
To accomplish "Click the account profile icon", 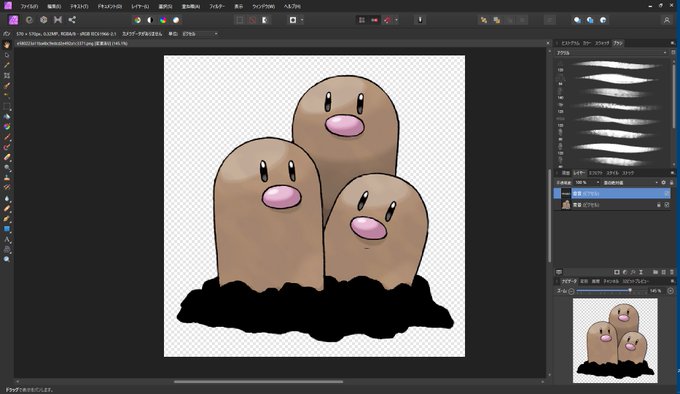I will pyautogui.click(x=667, y=20).
